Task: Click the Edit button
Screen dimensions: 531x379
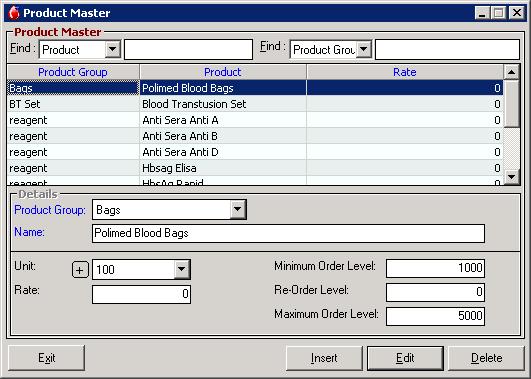Action: coord(405,358)
